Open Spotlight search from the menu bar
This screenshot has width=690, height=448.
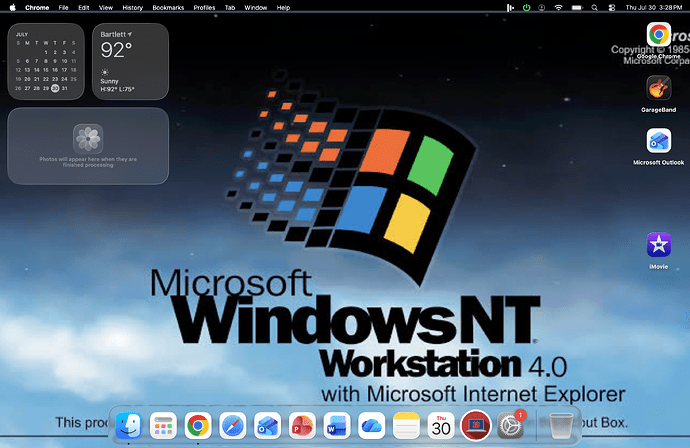coord(595,7)
